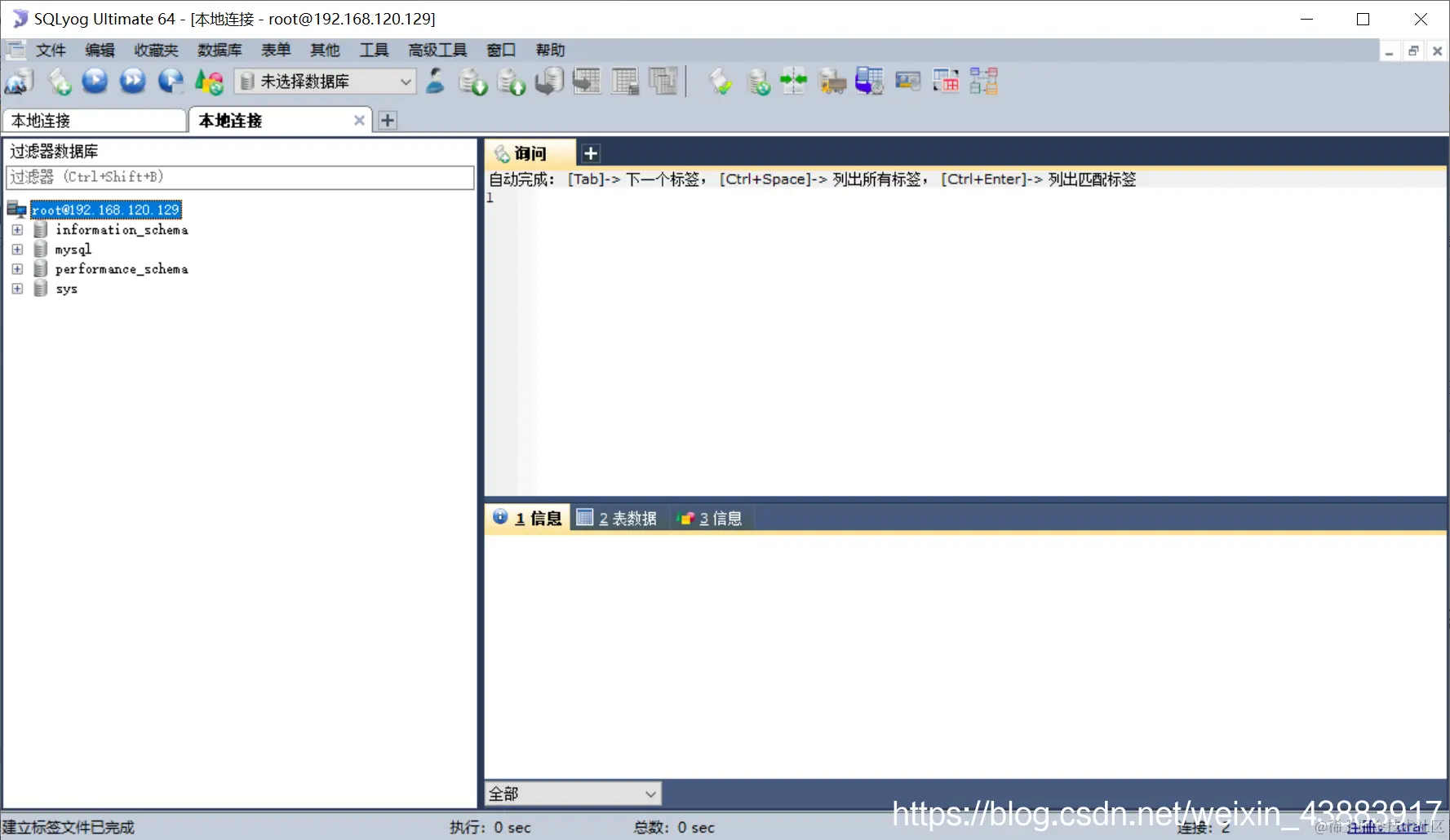Click database icon with green up arrow

point(511,82)
